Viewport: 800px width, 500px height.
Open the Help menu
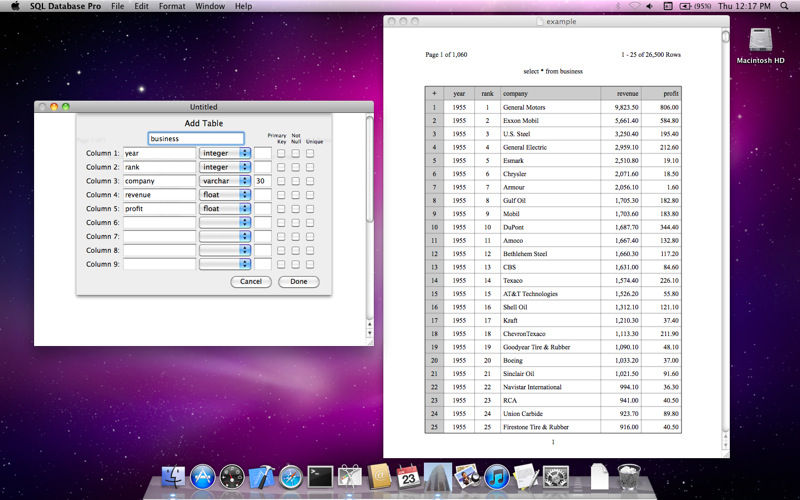(x=243, y=6)
